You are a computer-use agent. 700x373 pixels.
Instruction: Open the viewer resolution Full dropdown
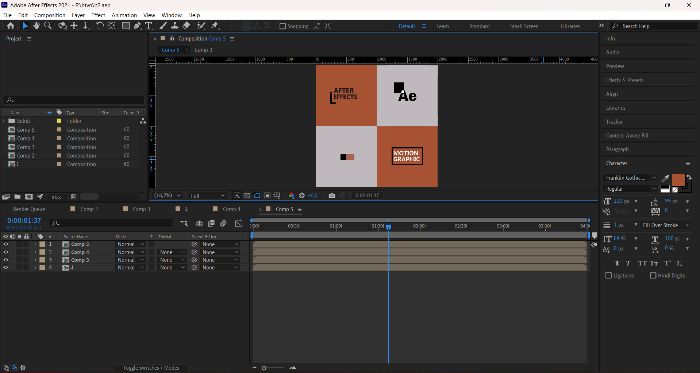(208, 195)
